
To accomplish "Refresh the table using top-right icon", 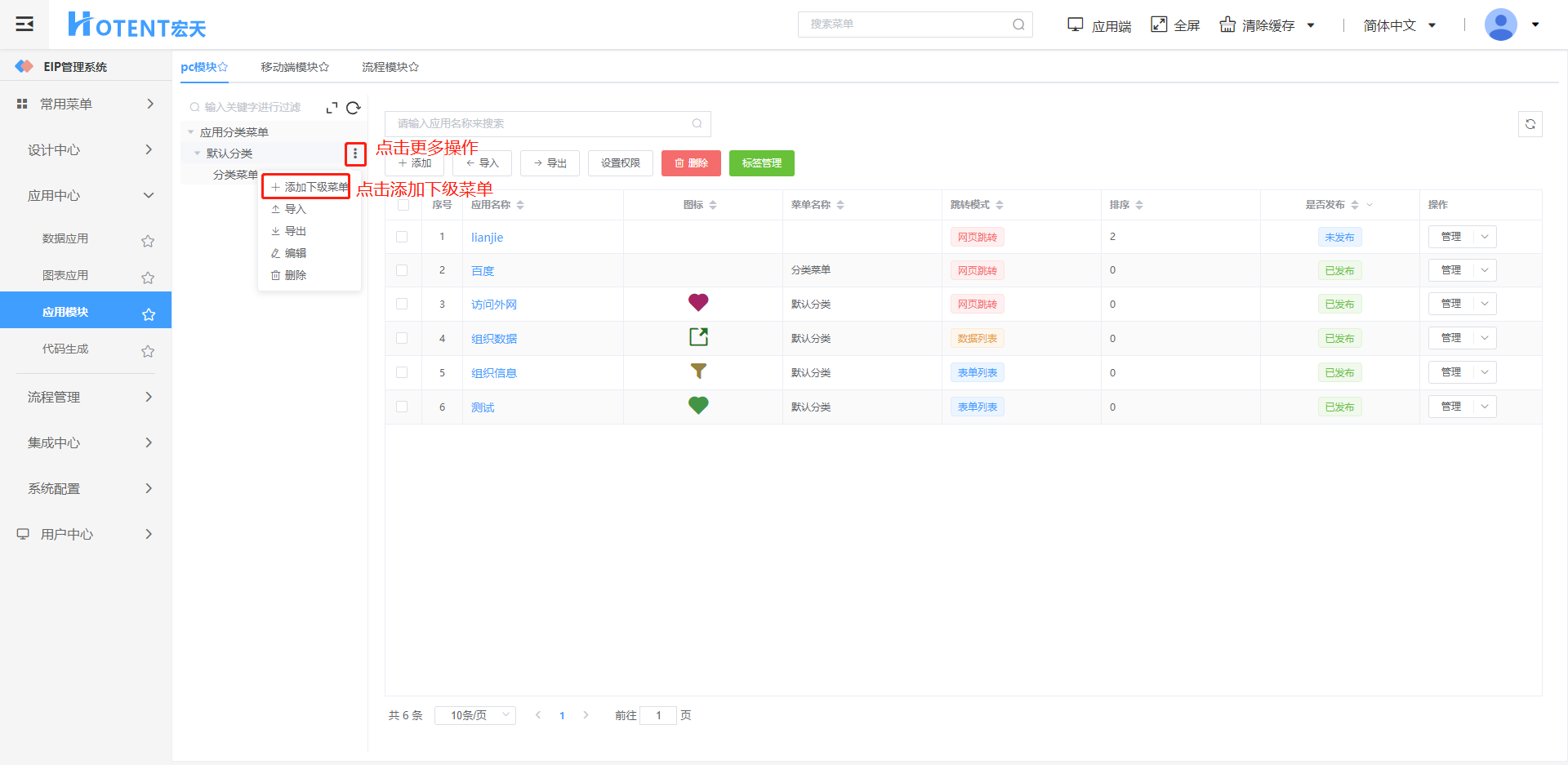I will pos(1530,124).
